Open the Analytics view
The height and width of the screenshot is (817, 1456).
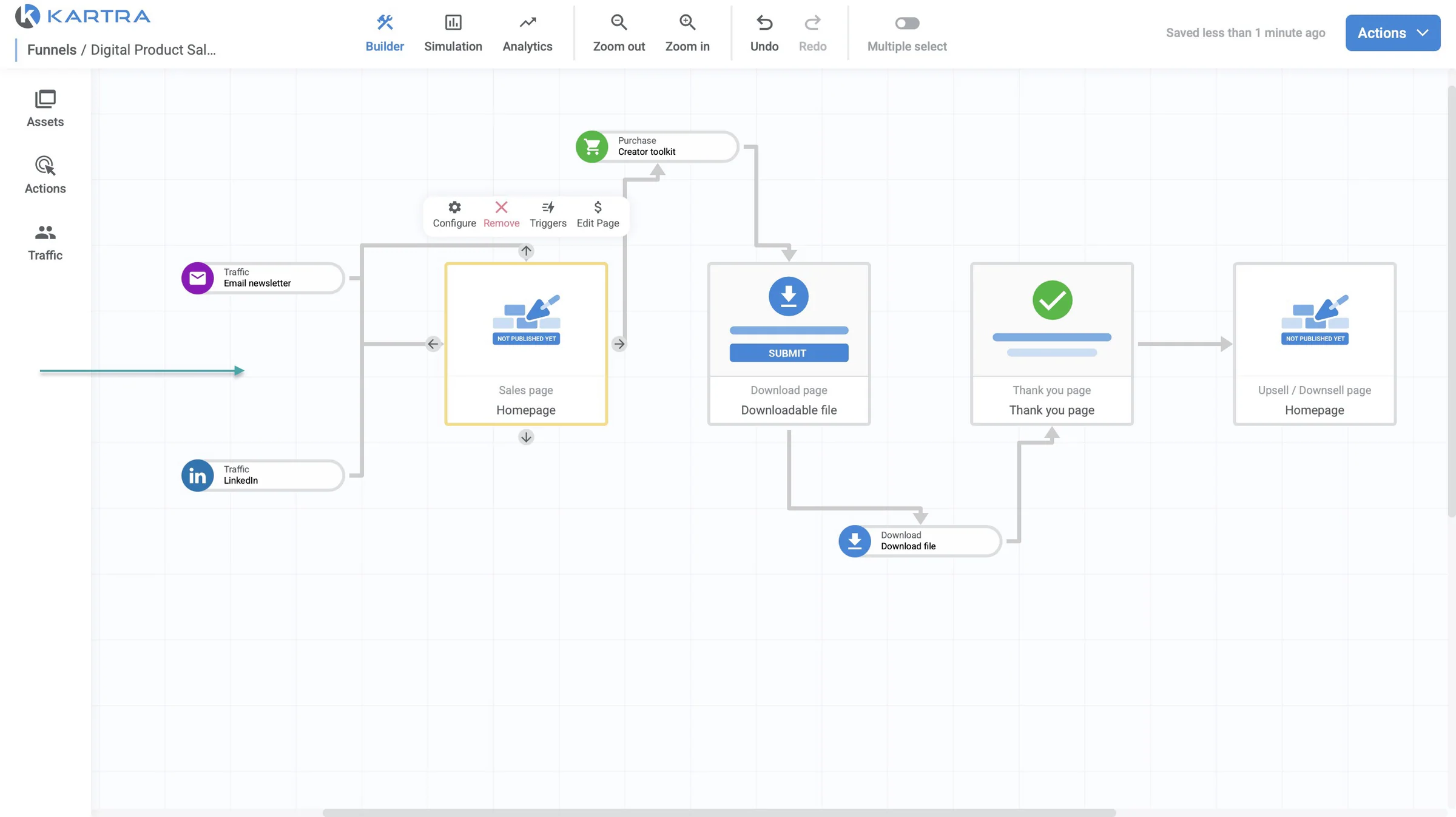(x=527, y=33)
